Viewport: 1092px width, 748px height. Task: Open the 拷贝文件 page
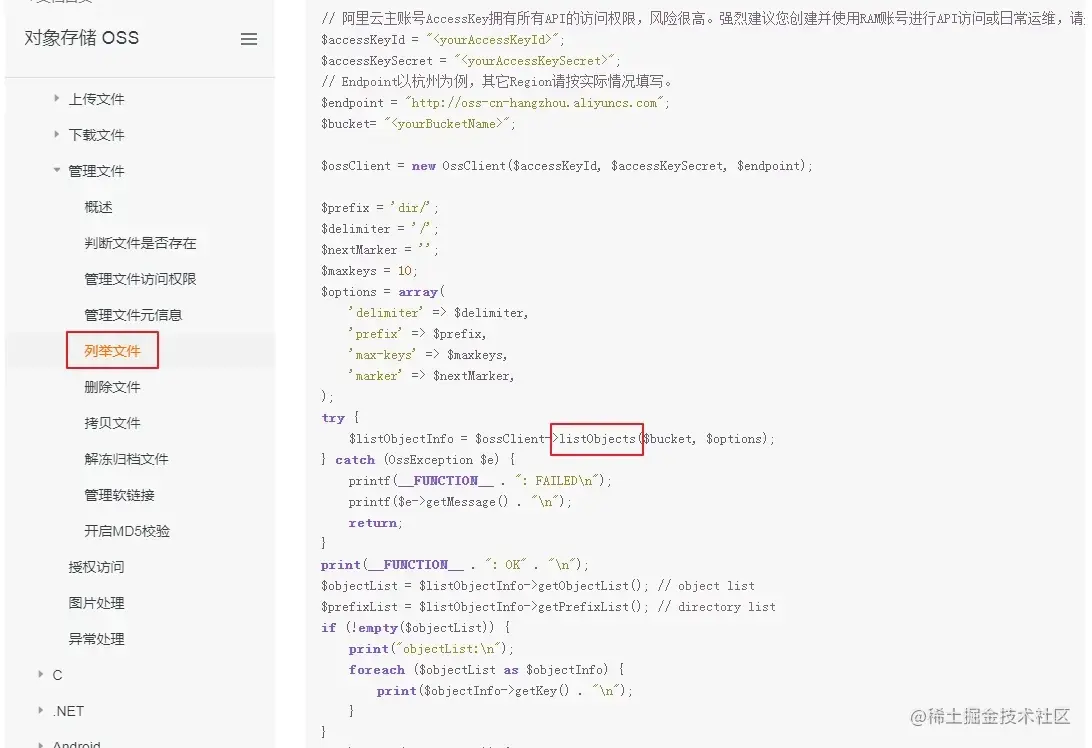112,423
